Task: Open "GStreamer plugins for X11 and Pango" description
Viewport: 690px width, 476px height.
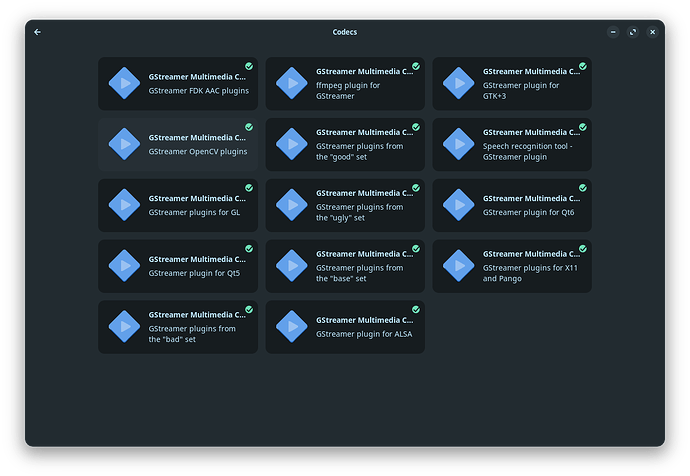Action: 530,273
